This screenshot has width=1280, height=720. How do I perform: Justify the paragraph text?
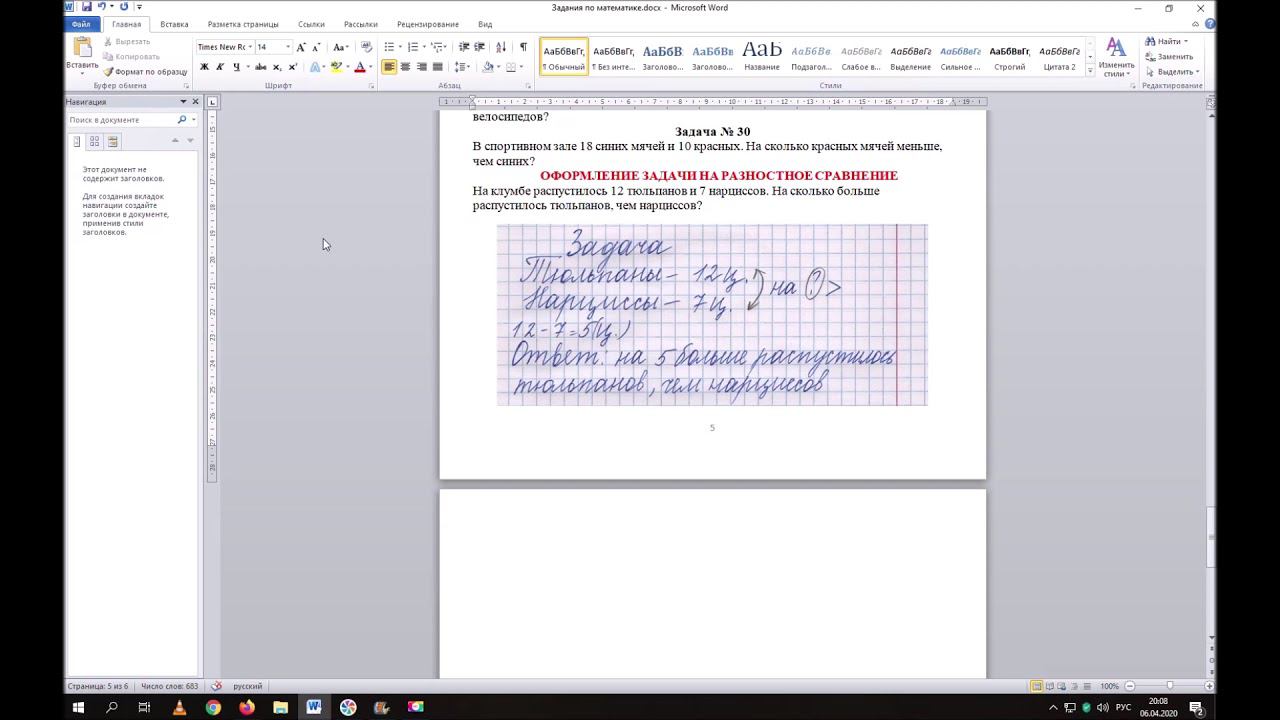click(x=437, y=67)
